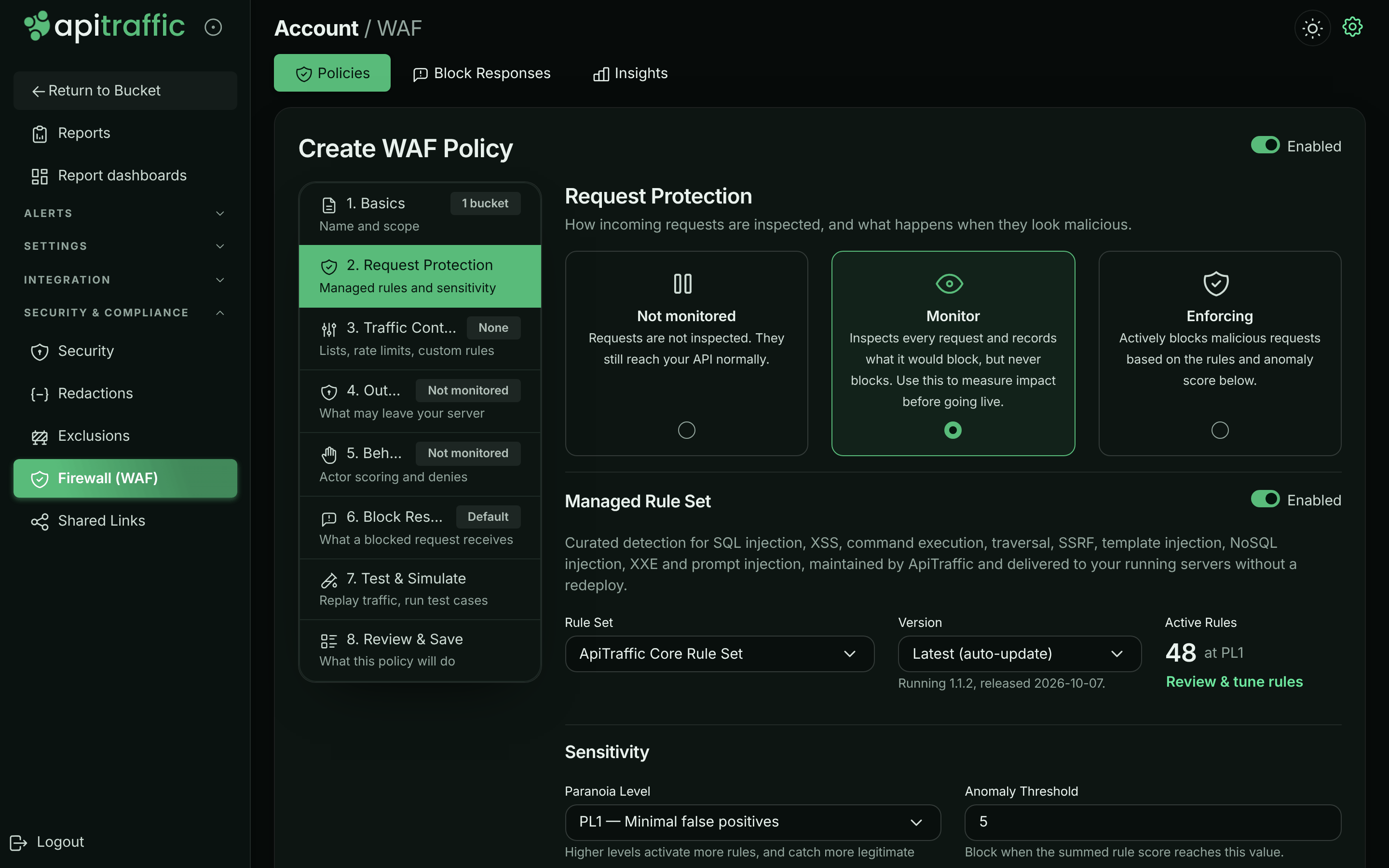Expand the Alerts sidebar section
Image resolution: width=1389 pixels, height=868 pixels.
coord(124,213)
